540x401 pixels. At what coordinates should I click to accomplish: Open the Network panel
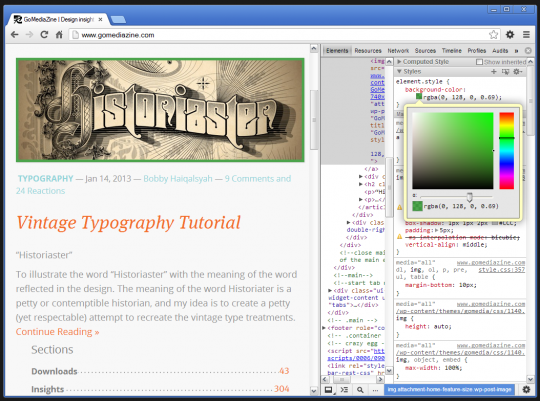pyautogui.click(x=398, y=51)
